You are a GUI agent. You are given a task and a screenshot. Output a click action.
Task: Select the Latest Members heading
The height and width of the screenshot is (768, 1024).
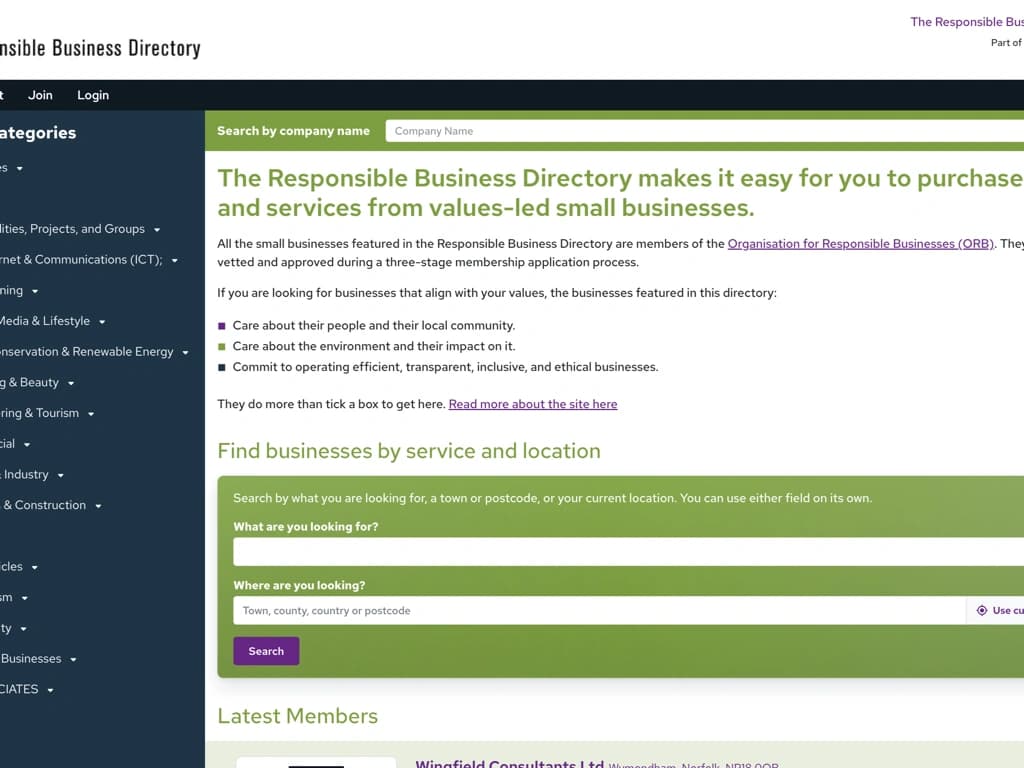coord(298,716)
